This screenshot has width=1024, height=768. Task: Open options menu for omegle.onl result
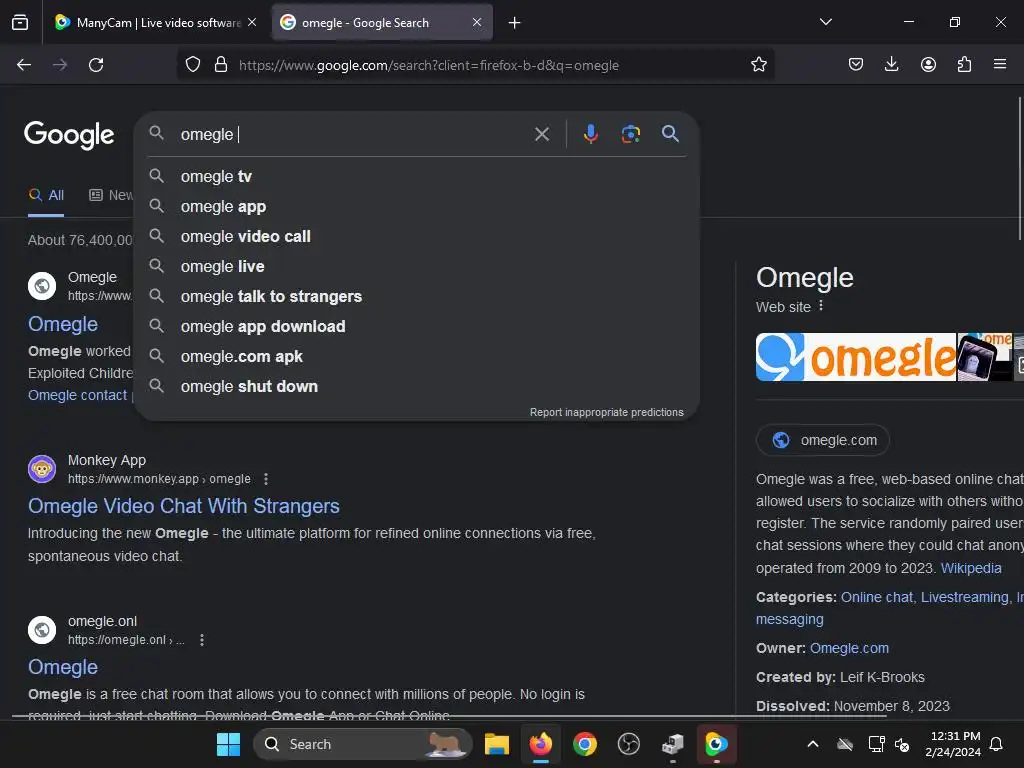click(202, 640)
